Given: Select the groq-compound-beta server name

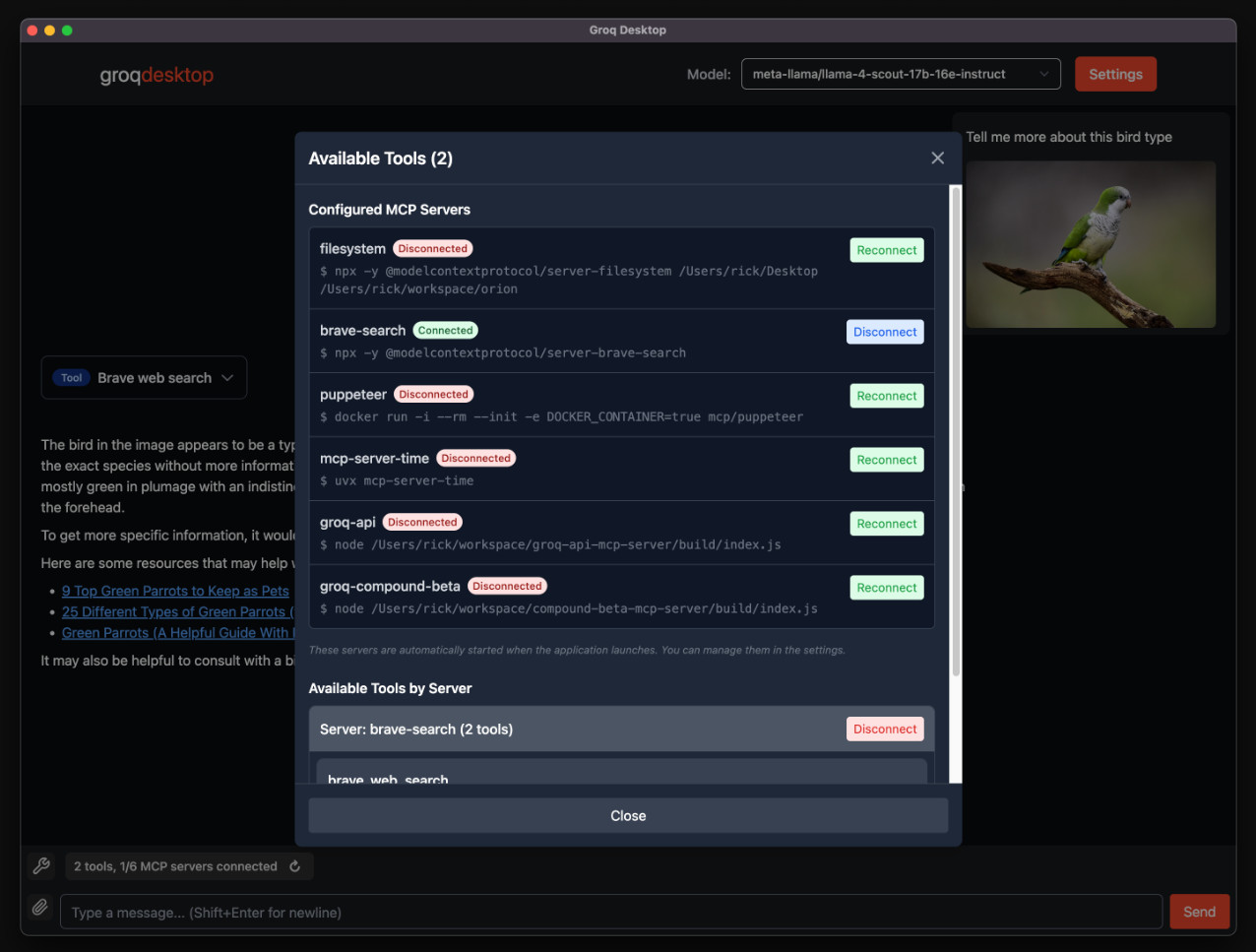Looking at the screenshot, I should click(x=390, y=587).
